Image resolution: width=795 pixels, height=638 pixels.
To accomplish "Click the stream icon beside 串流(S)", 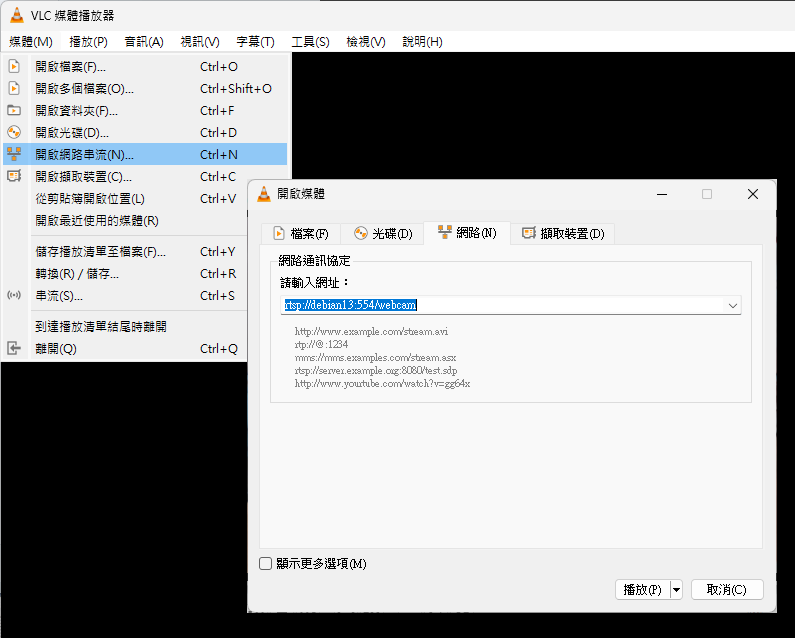I will 14,296.
